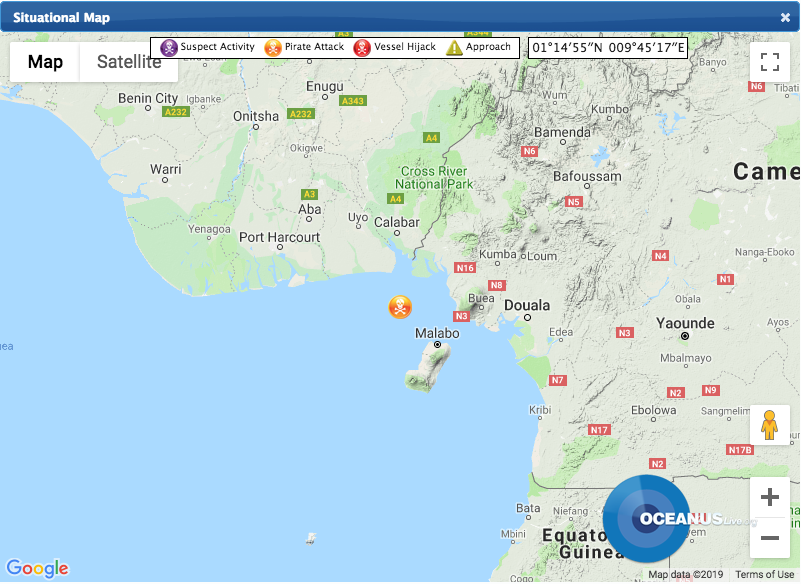Screen dimensions: 801x584
Task: Select the Street View pegman icon
Action: click(769, 425)
